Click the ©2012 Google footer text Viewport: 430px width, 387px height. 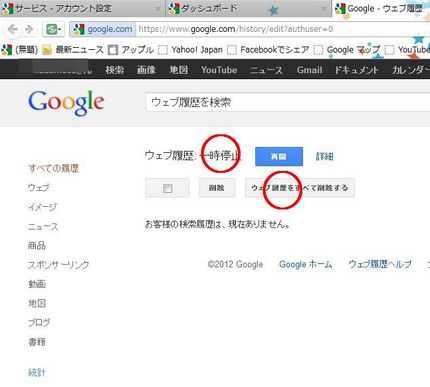(235, 264)
